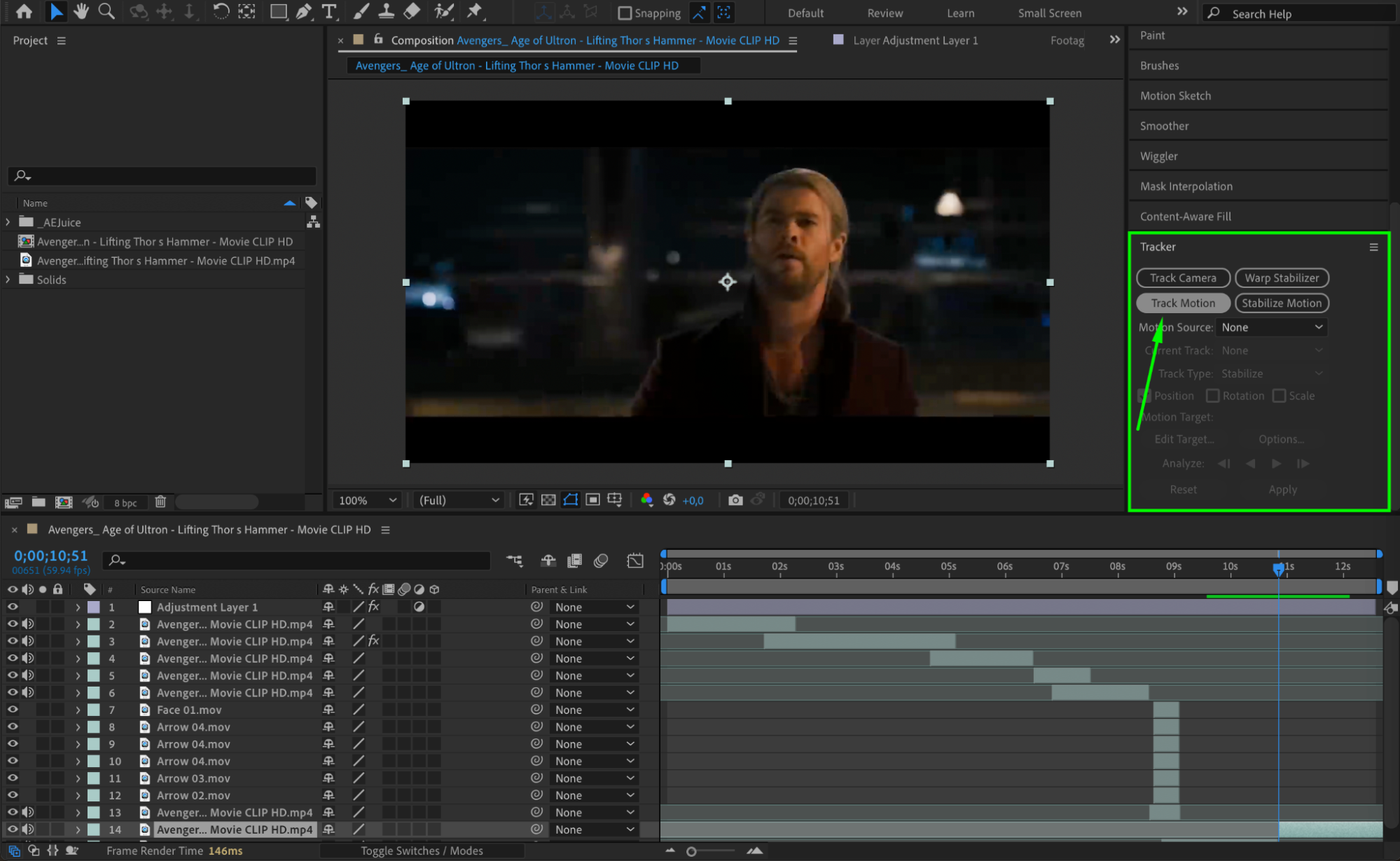Click the Track Camera button

[x=1182, y=278]
